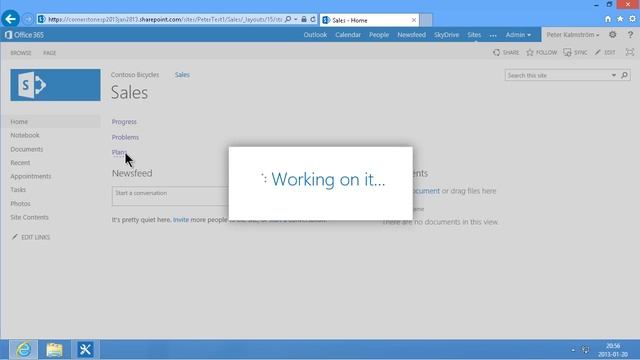Open Newsfeed from the top navigation

pyautogui.click(x=411, y=35)
